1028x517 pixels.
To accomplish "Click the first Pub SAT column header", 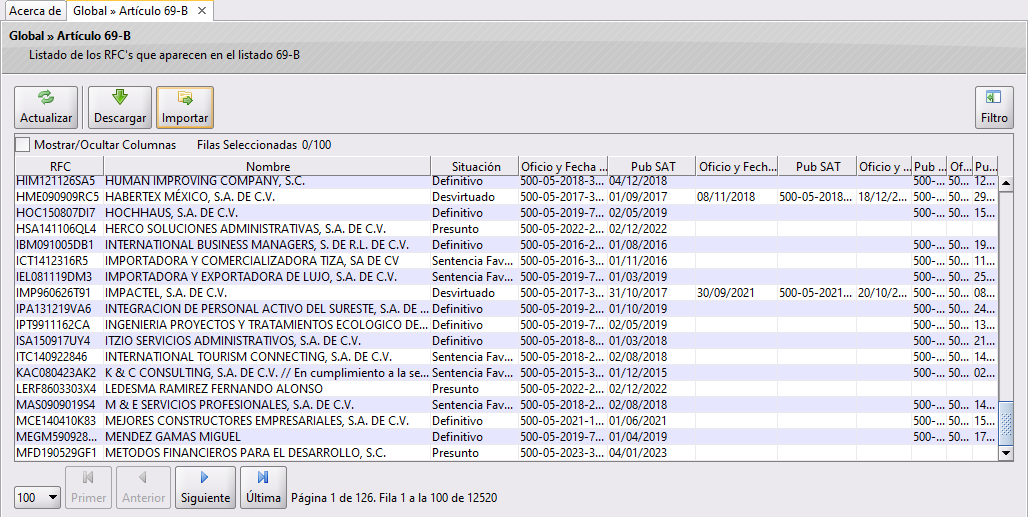I will pos(652,166).
